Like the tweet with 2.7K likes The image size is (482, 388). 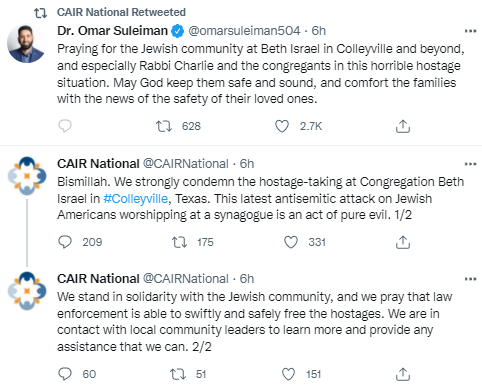[282, 126]
